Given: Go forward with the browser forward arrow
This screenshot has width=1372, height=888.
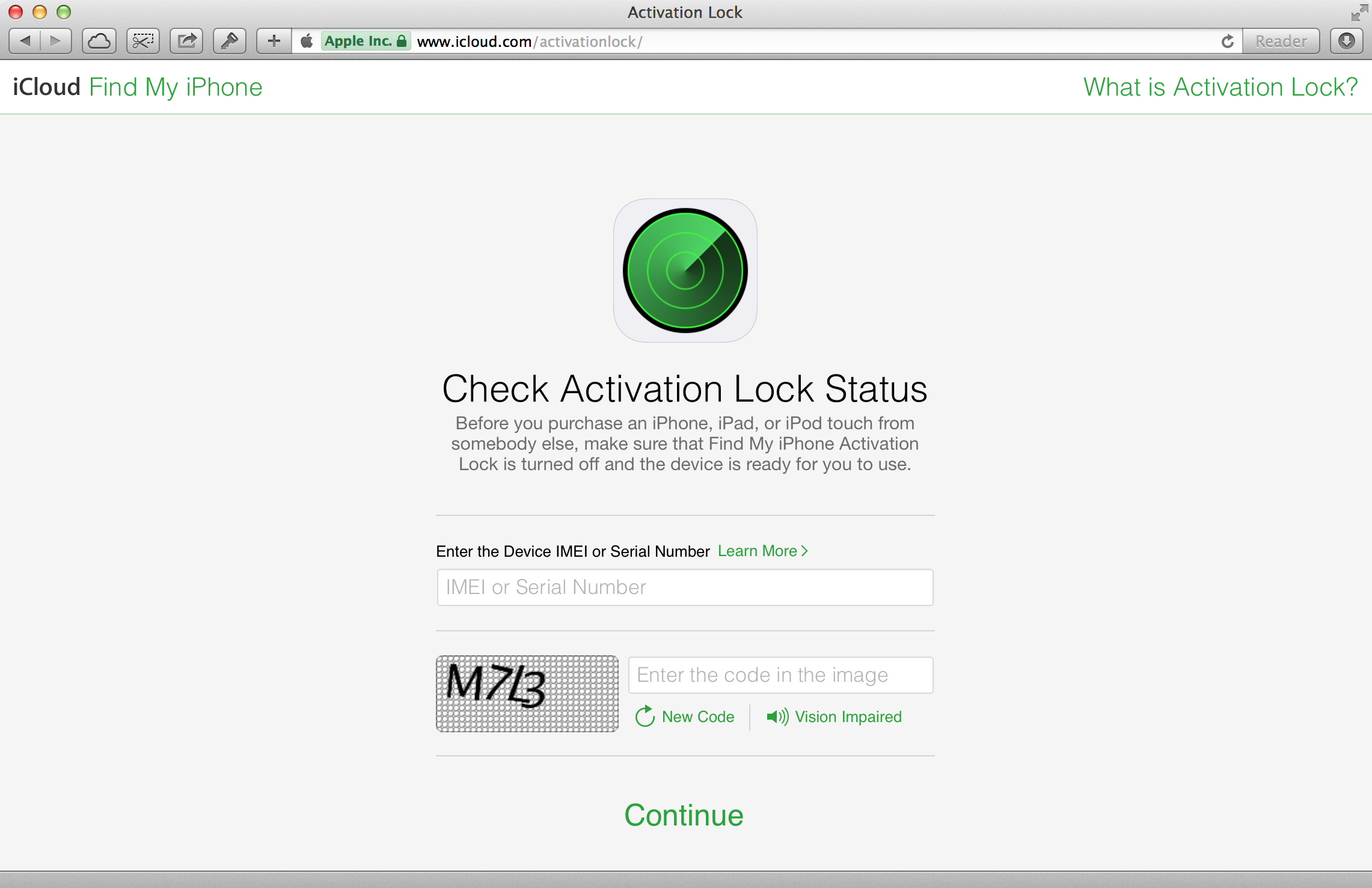Looking at the screenshot, I should tap(56, 41).
